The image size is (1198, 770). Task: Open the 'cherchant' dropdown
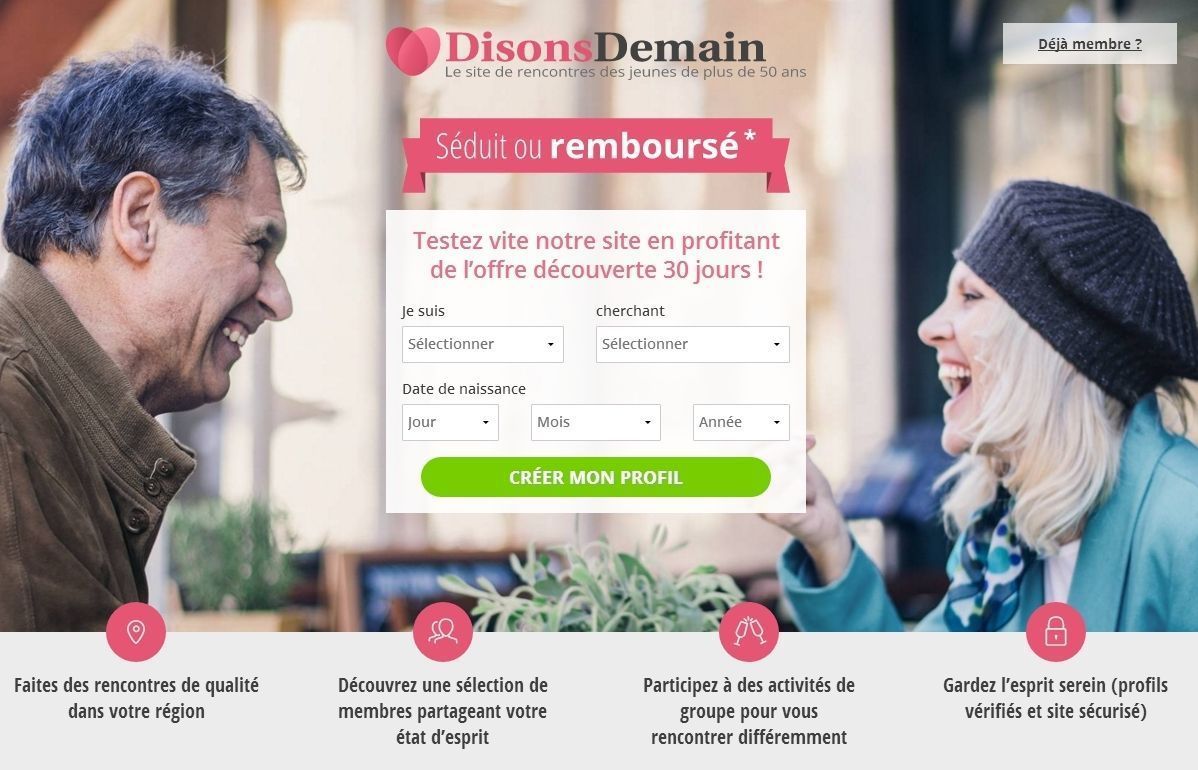coord(693,345)
